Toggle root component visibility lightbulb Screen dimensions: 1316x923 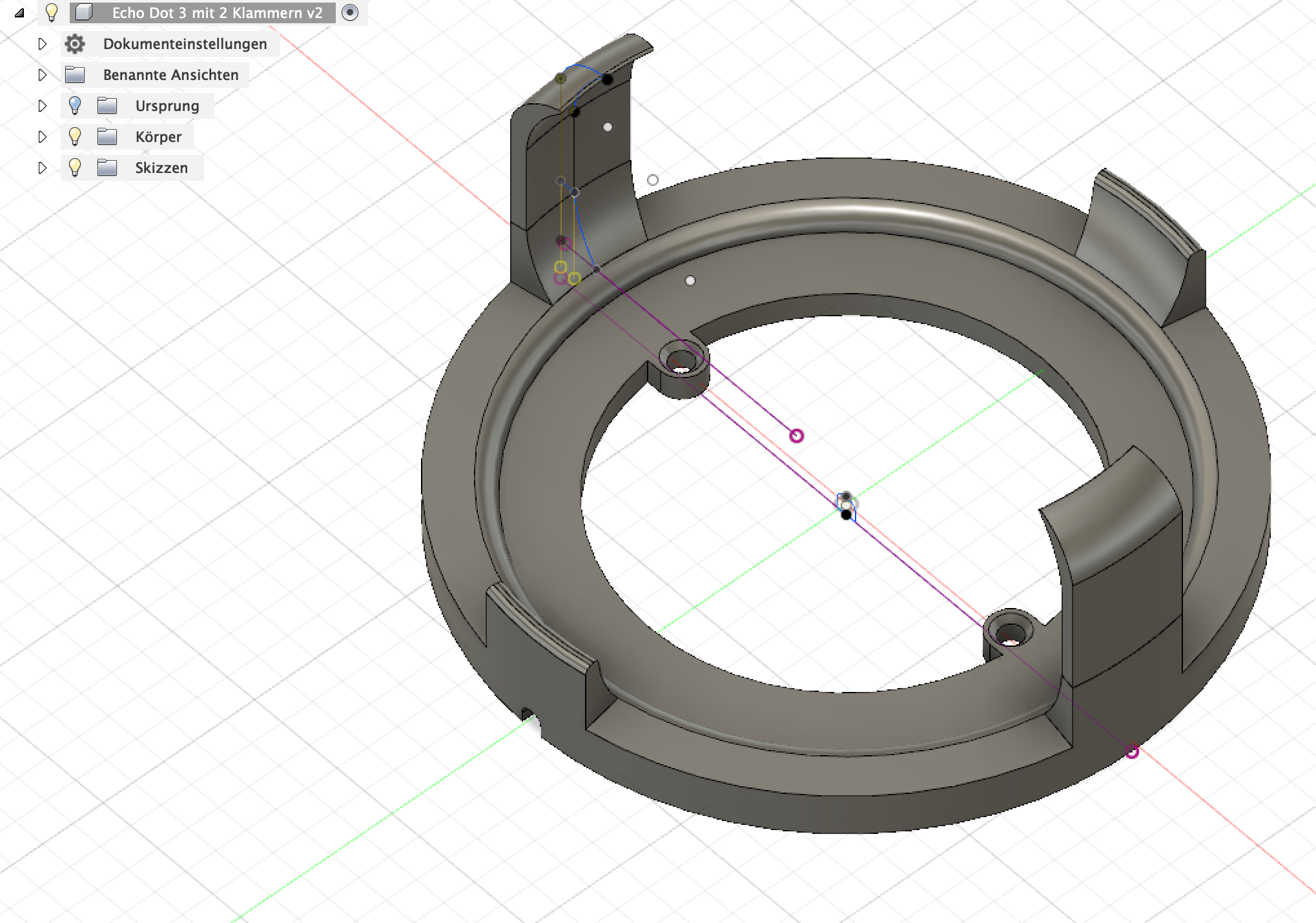point(52,12)
